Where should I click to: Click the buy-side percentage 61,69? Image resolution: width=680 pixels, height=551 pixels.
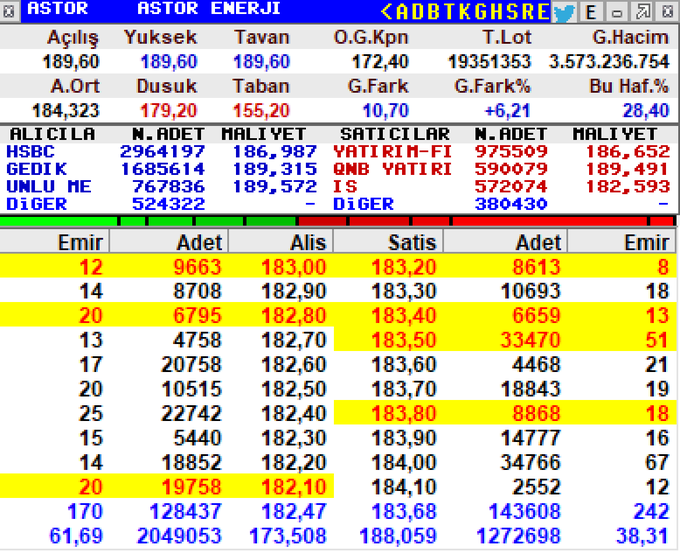pyautogui.click(x=76, y=536)
